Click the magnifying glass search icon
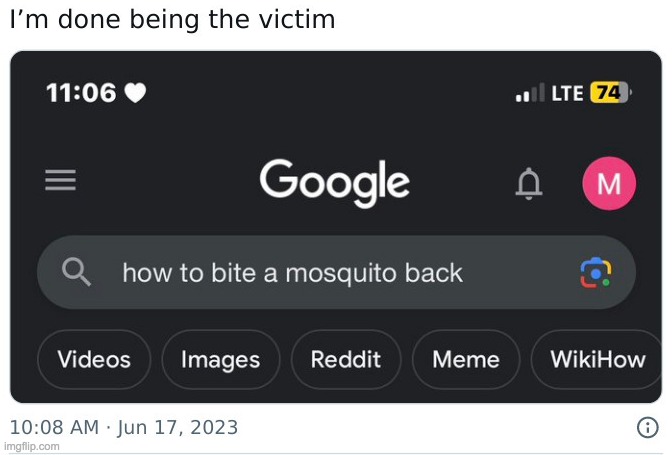This screenshot has width=672, height=455. [x=76, y=272]
